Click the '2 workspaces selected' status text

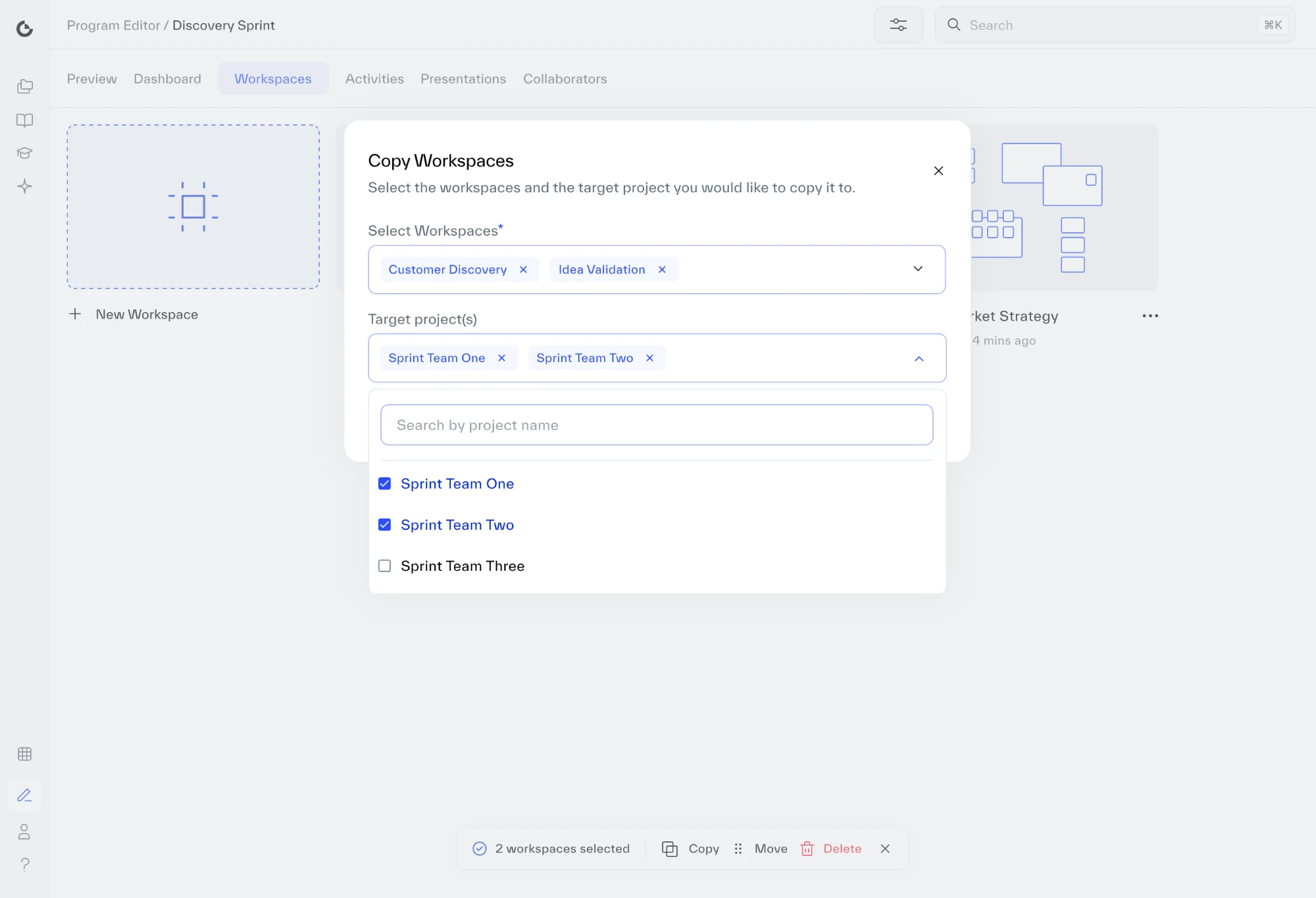pyautogui.click(x=562, y=849)
